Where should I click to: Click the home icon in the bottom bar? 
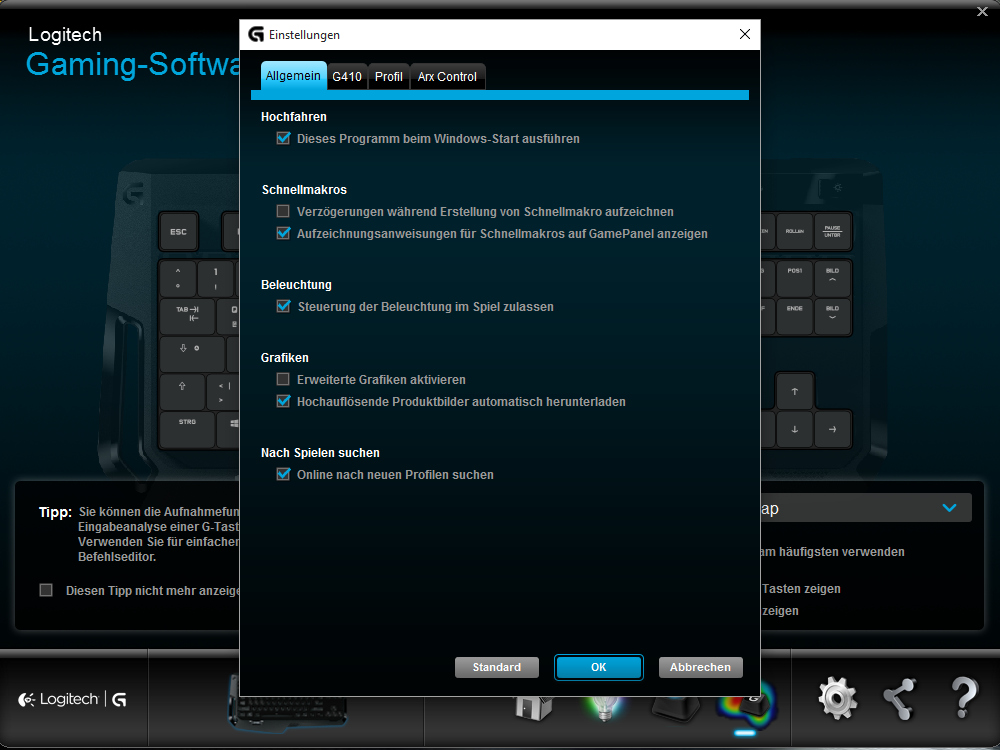tap(534, 709)
